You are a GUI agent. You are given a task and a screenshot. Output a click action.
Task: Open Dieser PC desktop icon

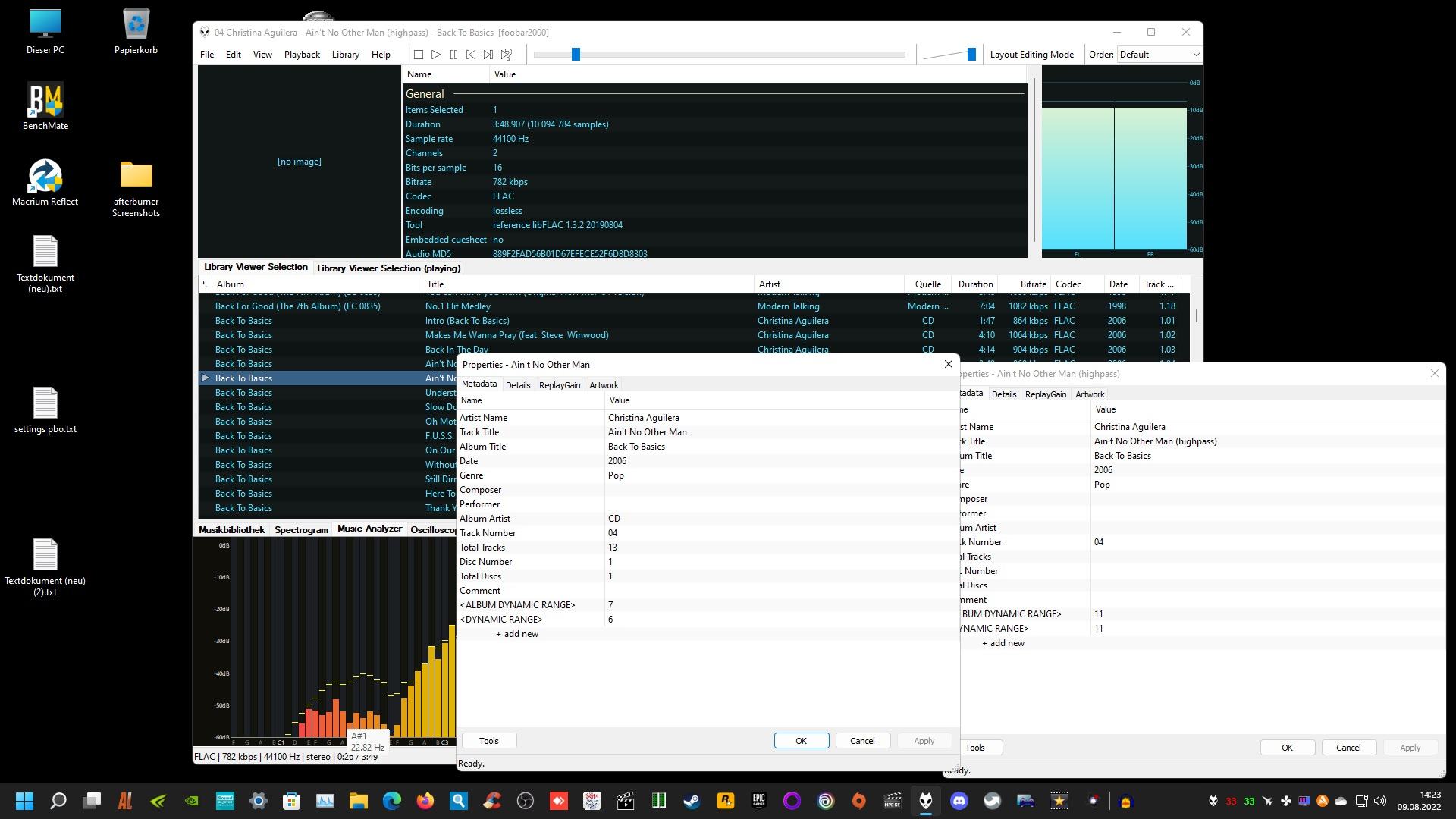(45, 32)
